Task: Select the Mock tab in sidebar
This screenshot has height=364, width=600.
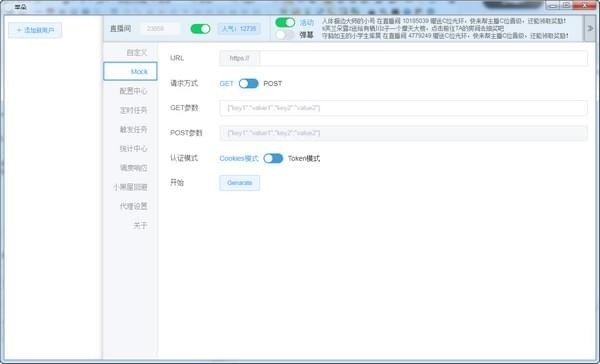Action: [x=130, y=71]
